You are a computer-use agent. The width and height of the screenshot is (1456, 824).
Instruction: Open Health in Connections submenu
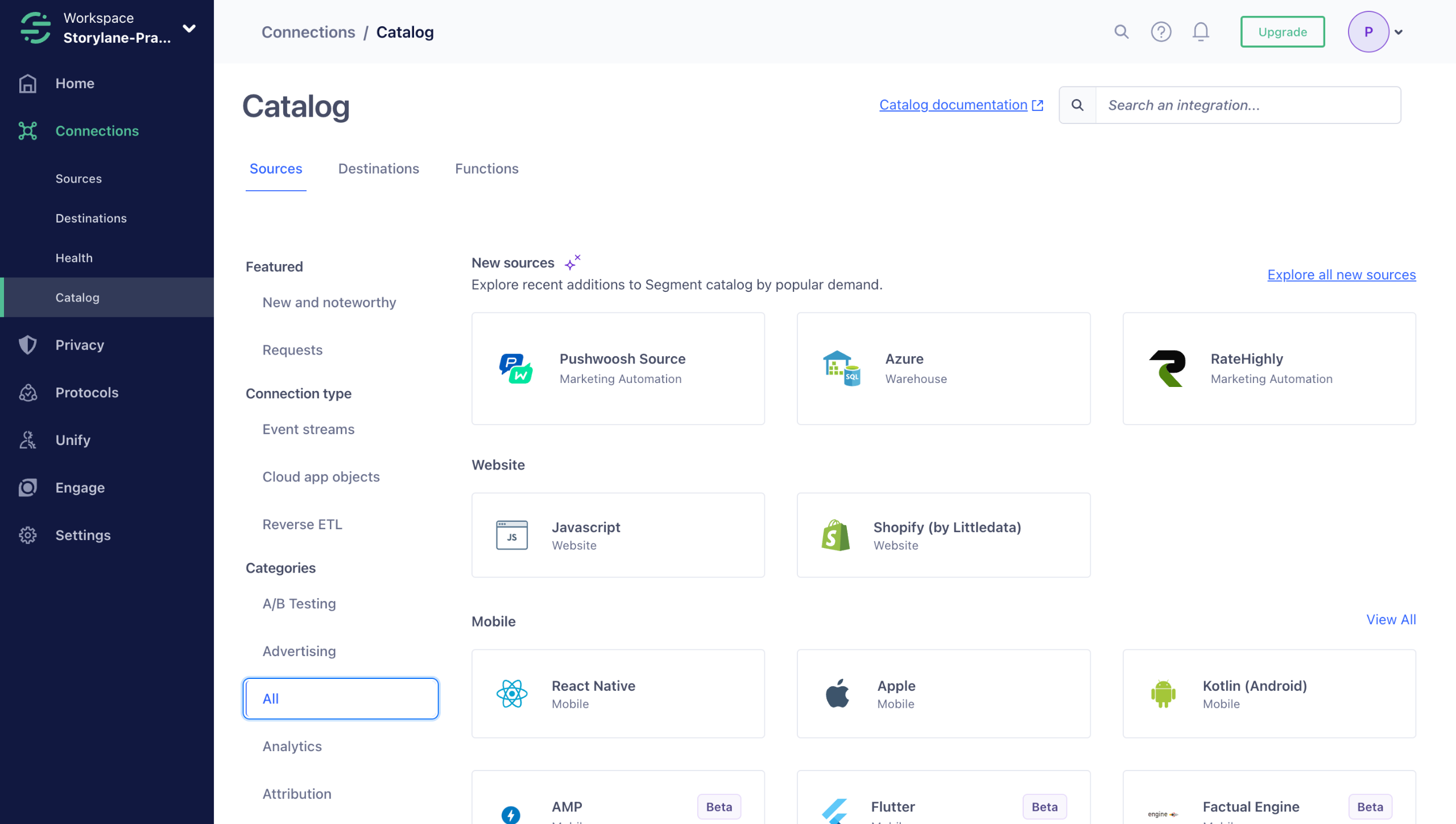point(74,258)
